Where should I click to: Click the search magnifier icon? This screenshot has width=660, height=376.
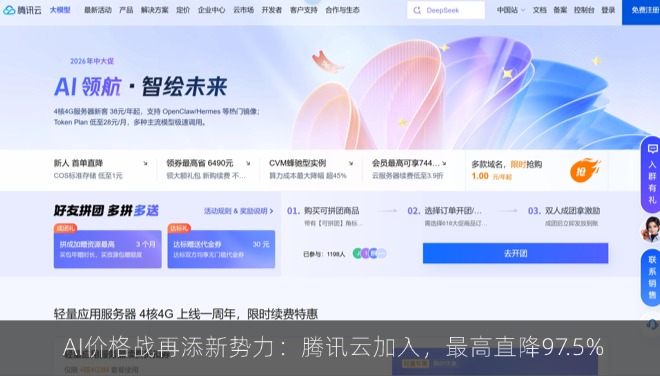417,10
